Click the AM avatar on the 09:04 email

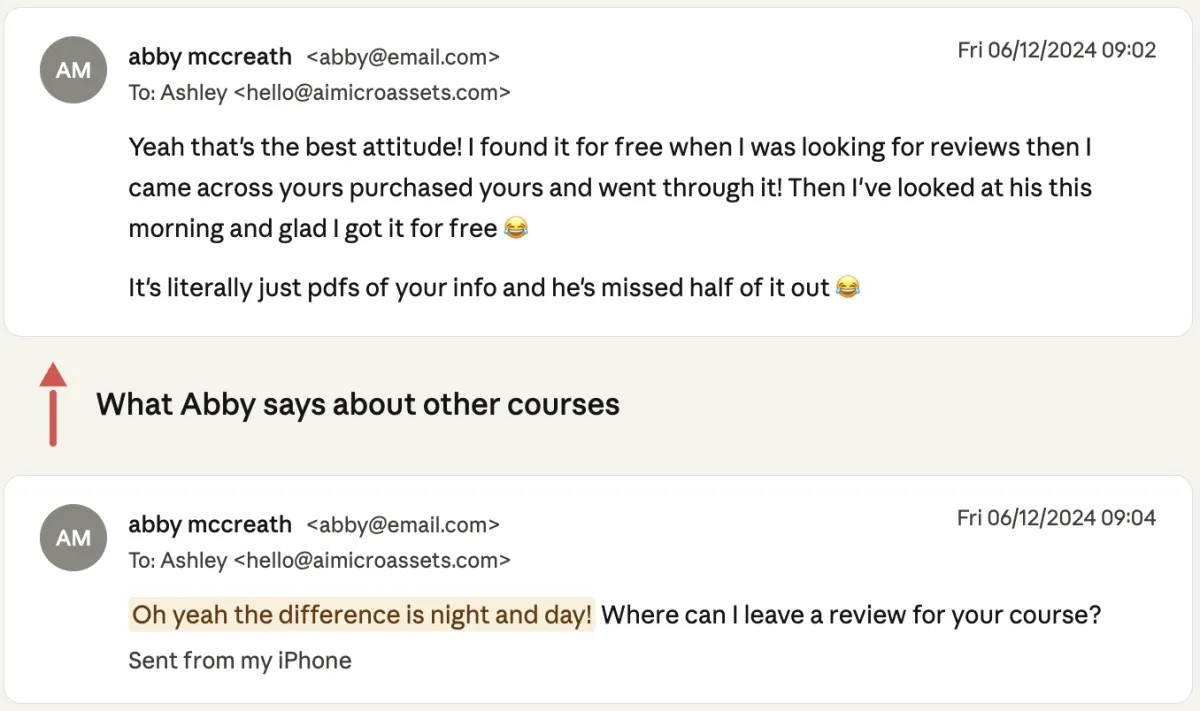[73, 538]
